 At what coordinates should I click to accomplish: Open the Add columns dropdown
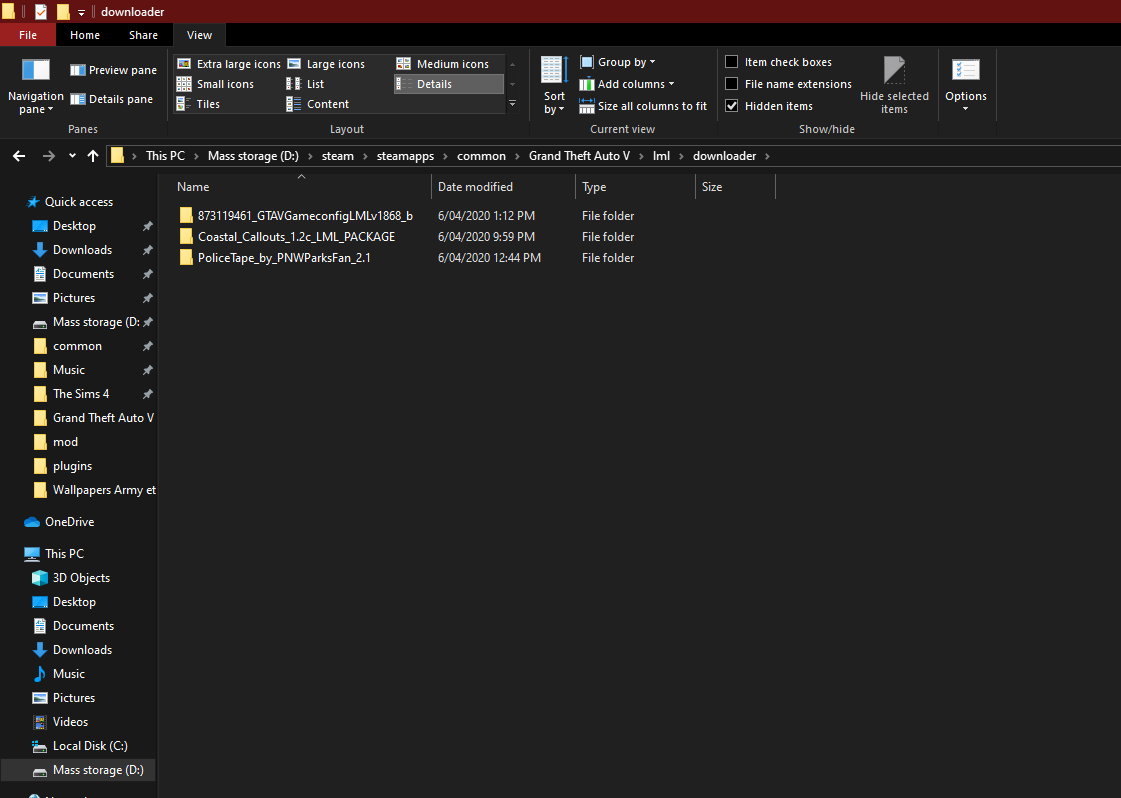tap(627, 84)
